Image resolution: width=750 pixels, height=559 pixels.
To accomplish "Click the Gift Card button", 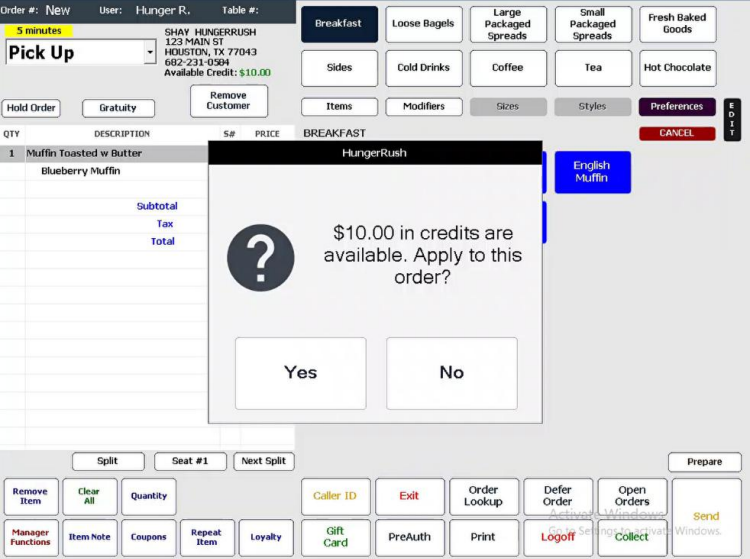I will [x=335, y=537].
